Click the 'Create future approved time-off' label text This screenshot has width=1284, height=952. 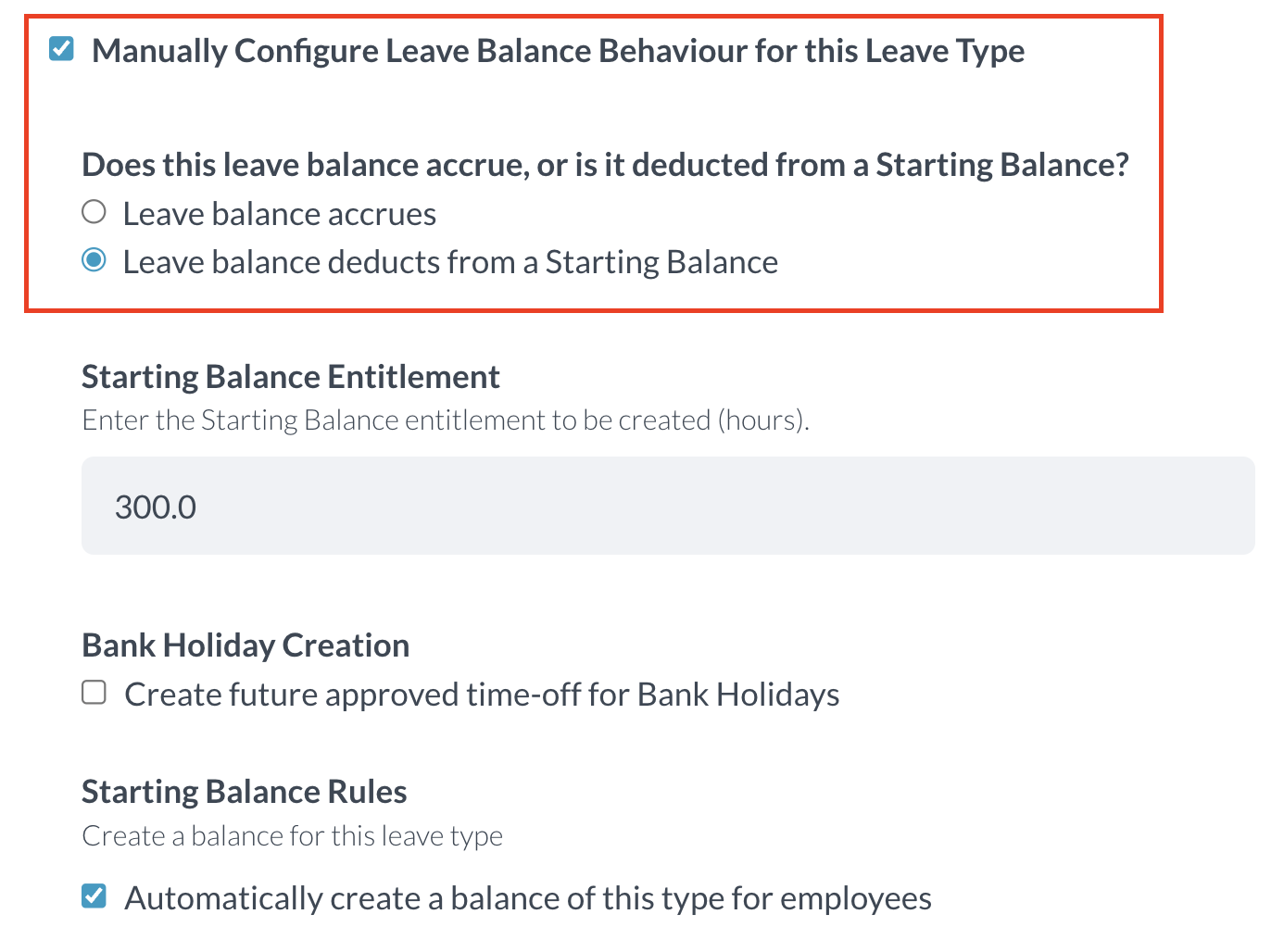click(x=482, y=695)
